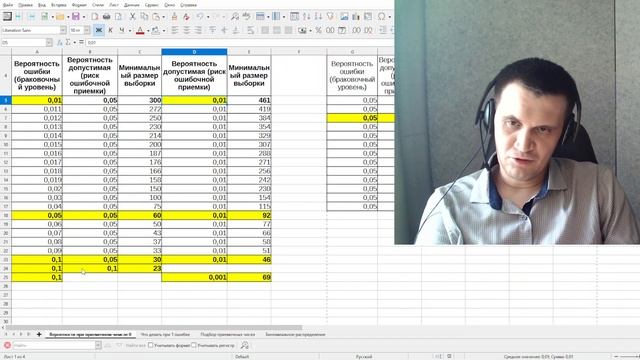Apply the background color fill bucket
Screen dimensions: 640x360
tap(156, 30)
